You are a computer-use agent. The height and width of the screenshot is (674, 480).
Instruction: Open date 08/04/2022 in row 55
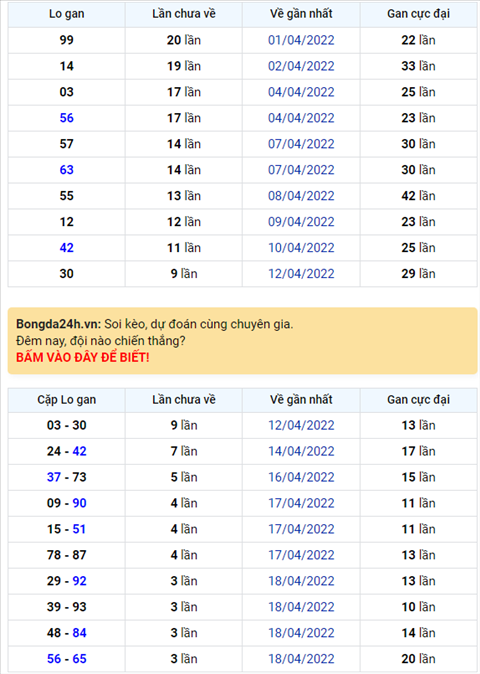click(x=301, y=196)
